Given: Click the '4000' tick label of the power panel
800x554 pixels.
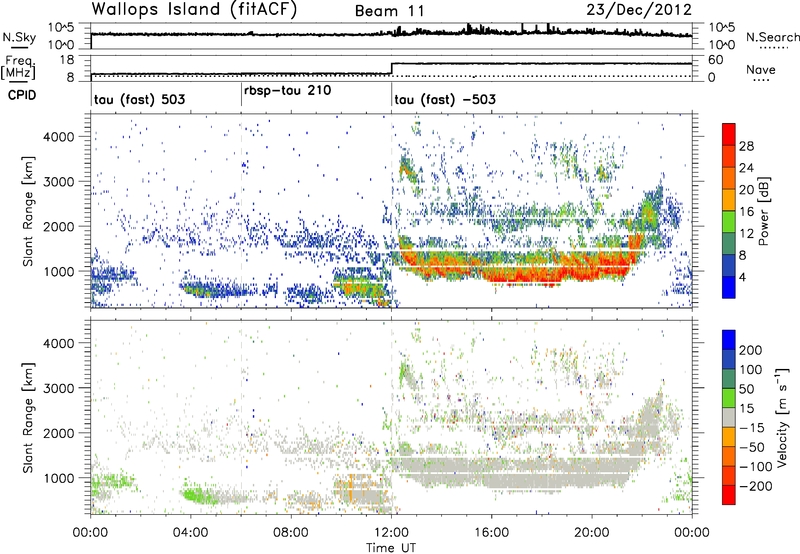Looking at the screenshot, I should (58, 137).
